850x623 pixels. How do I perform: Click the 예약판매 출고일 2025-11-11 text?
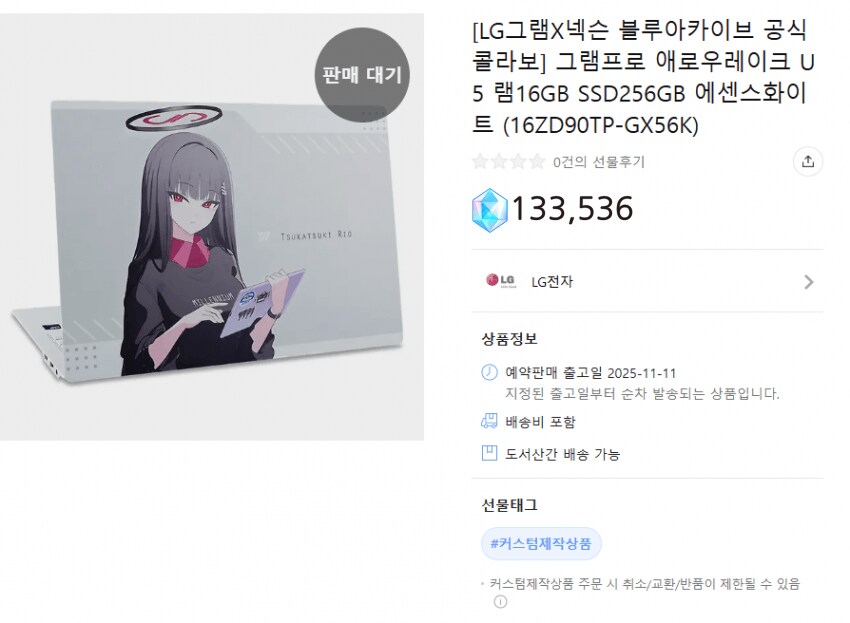tap(590, 373)
